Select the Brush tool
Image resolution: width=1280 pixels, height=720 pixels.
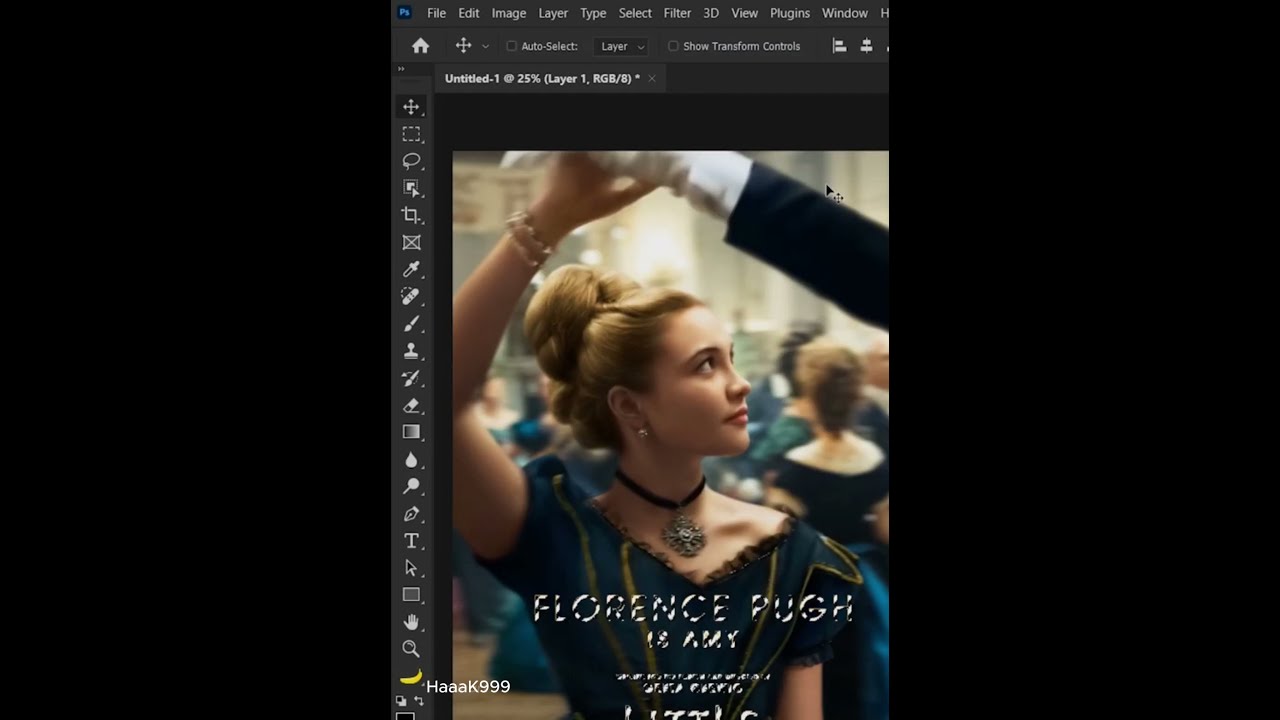tap(411, 324)
